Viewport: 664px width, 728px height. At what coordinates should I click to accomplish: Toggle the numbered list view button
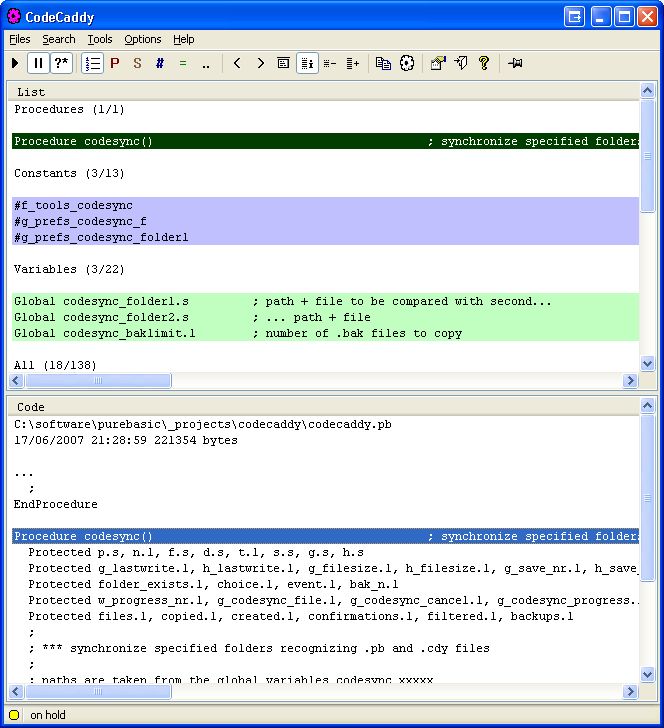click(x=93, y=63)
